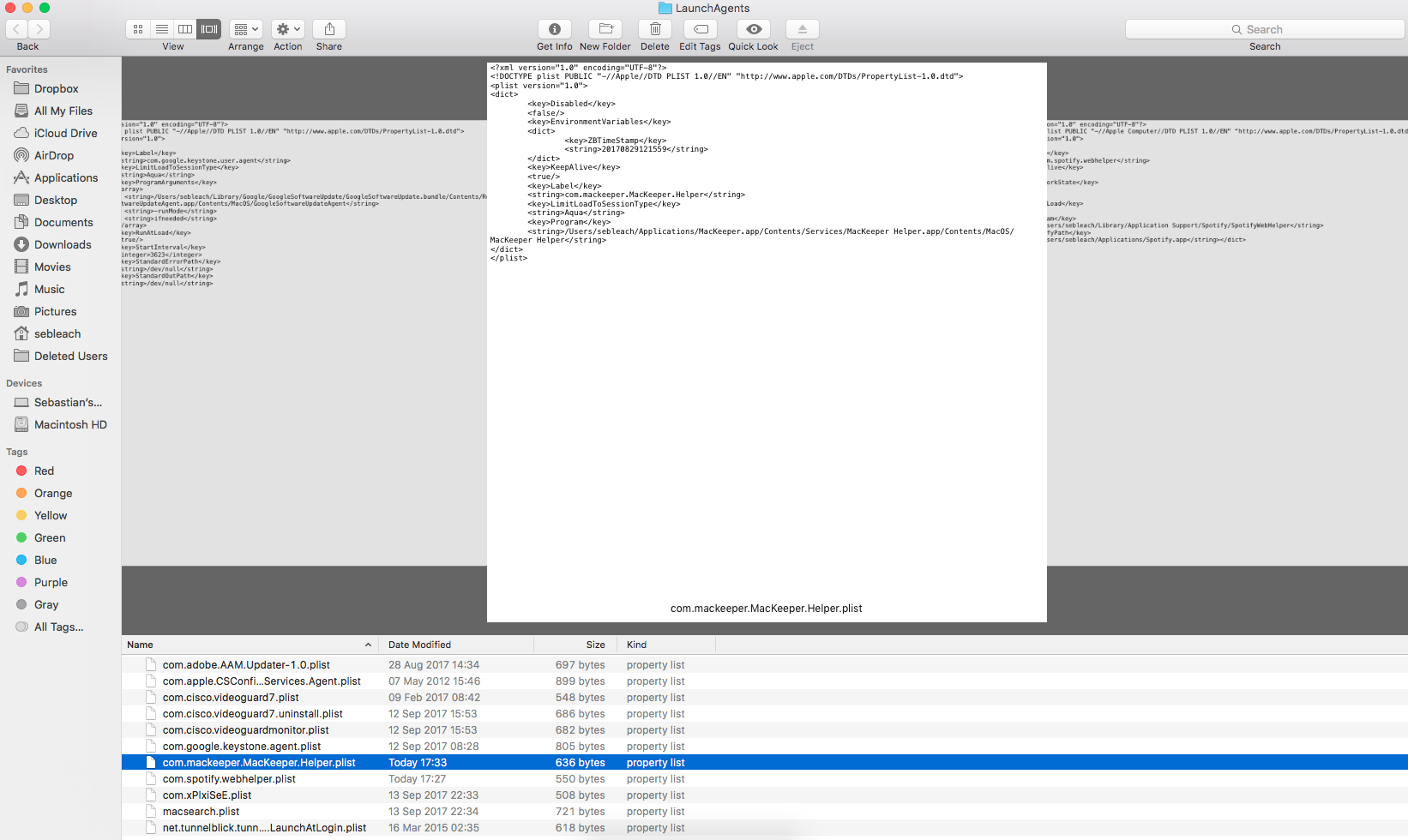This screenshot has height=840, width=1408.
Task: Click the Google keystone preview on left
Action: click(304, 342)
